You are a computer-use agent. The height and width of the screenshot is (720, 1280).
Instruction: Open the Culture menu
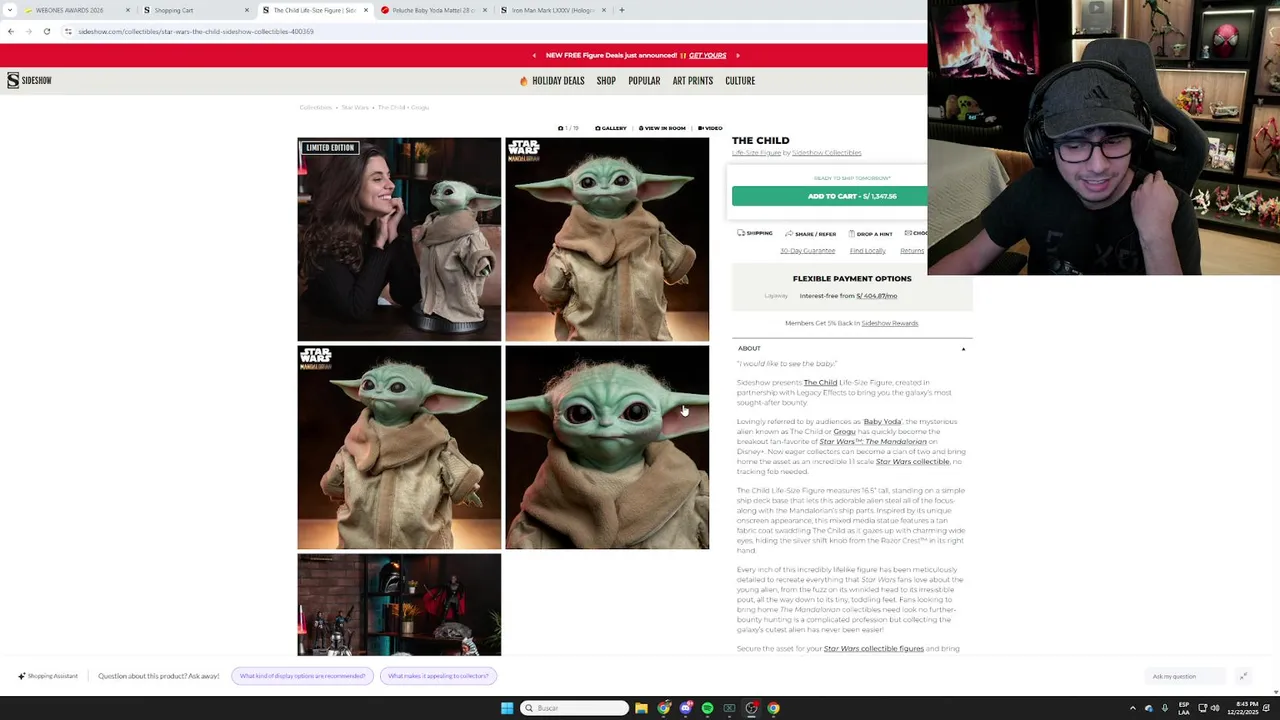740,81
